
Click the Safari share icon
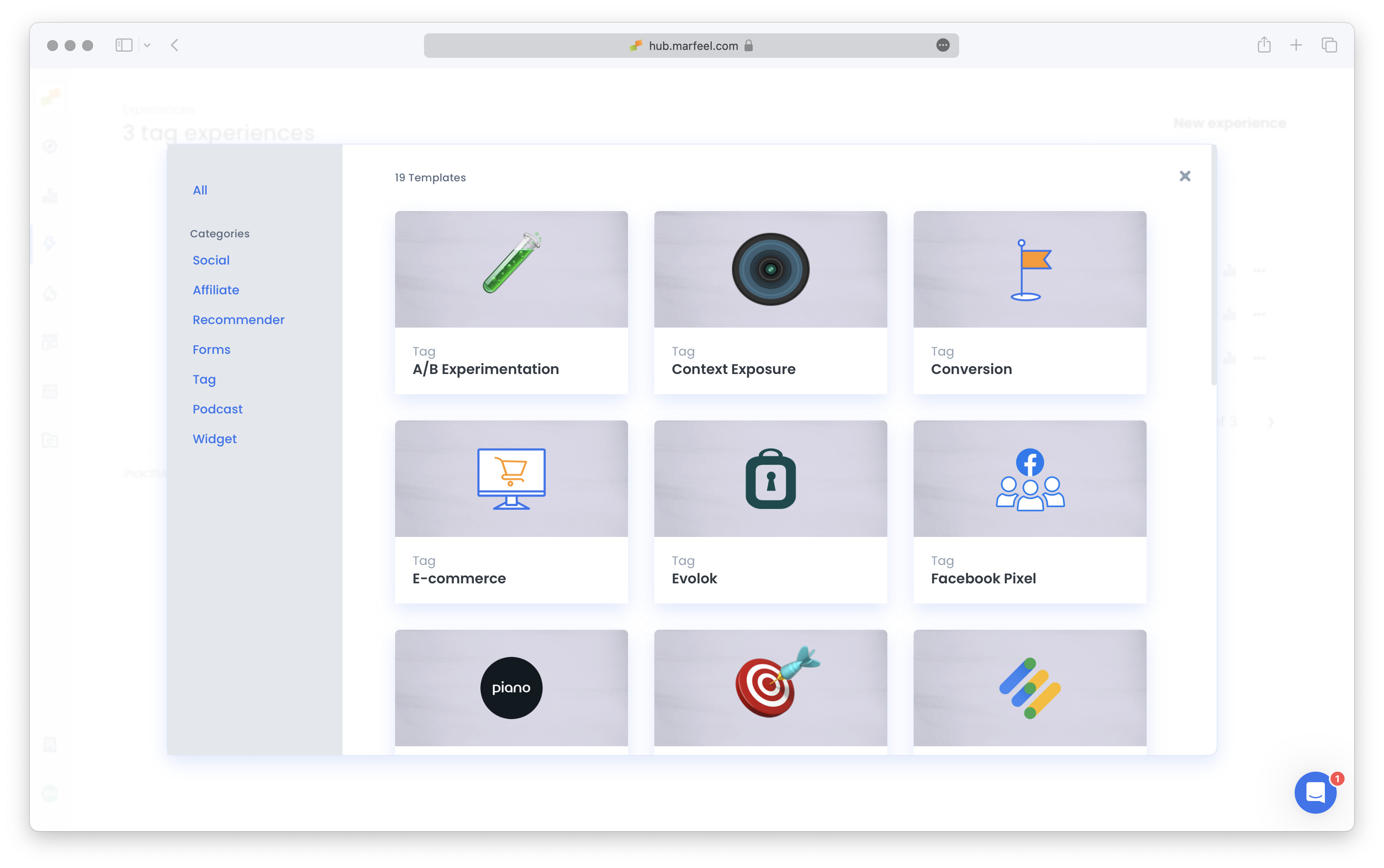(x=1264, y=45)
